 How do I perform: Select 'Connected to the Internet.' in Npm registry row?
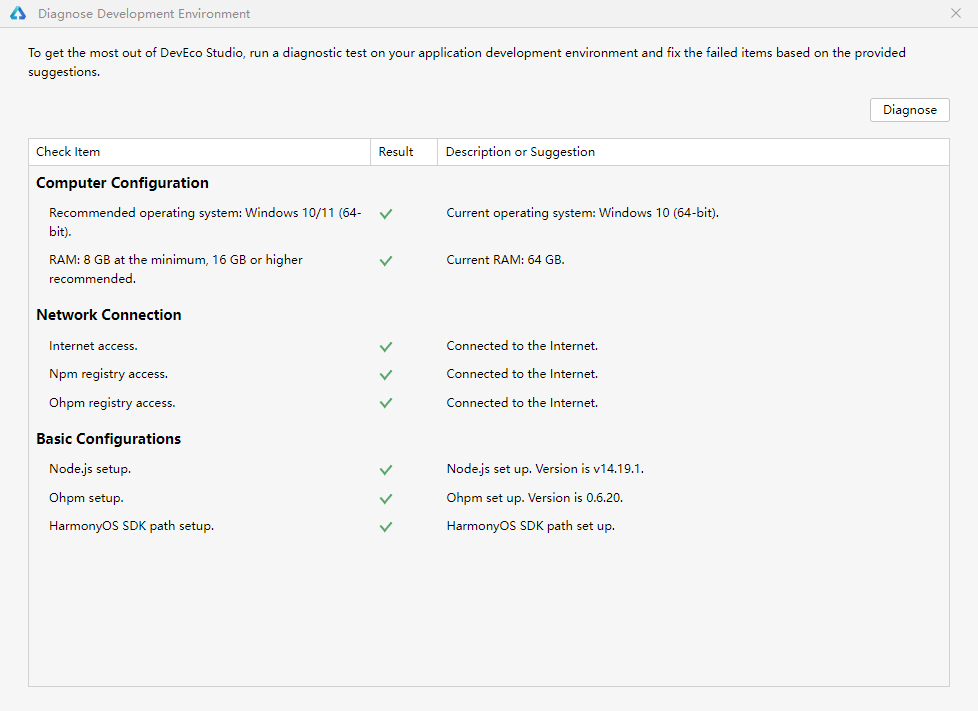click(x=522, y=374)
